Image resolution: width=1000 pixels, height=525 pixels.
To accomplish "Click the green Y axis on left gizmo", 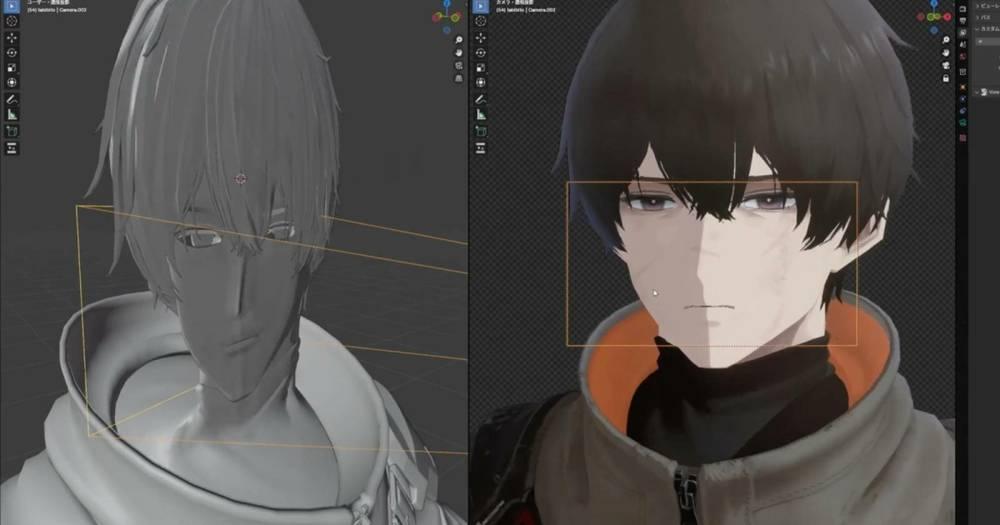I will coord(455,17).
